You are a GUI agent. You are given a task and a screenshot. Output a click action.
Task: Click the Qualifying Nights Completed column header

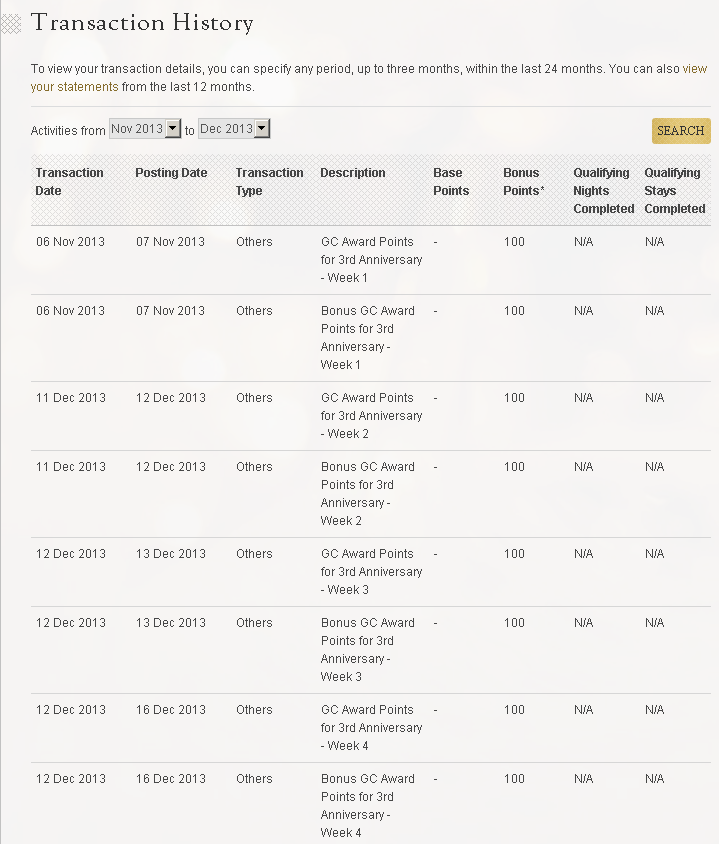603,190
